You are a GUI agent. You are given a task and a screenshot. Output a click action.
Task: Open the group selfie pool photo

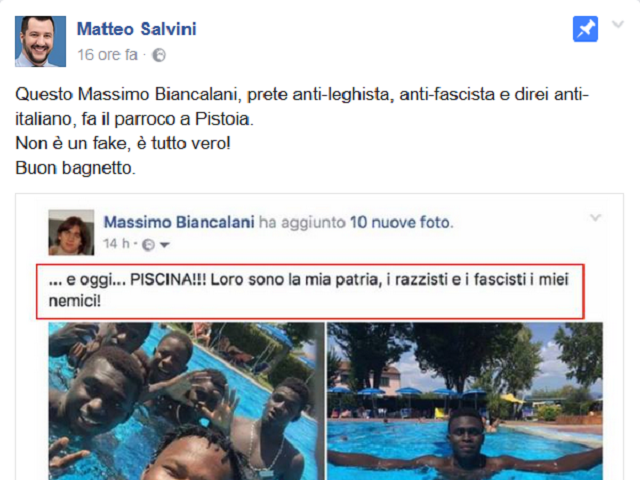coord(187,401)
